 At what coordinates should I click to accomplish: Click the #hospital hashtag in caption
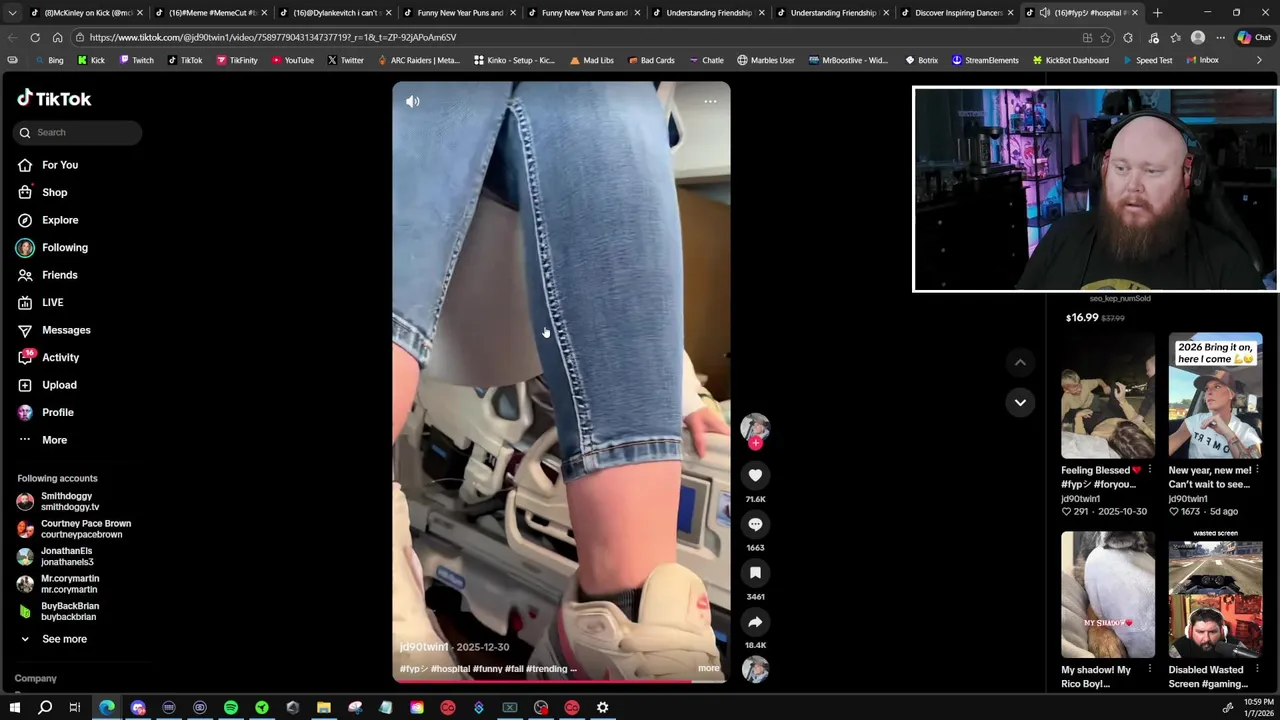click(450, 669)
